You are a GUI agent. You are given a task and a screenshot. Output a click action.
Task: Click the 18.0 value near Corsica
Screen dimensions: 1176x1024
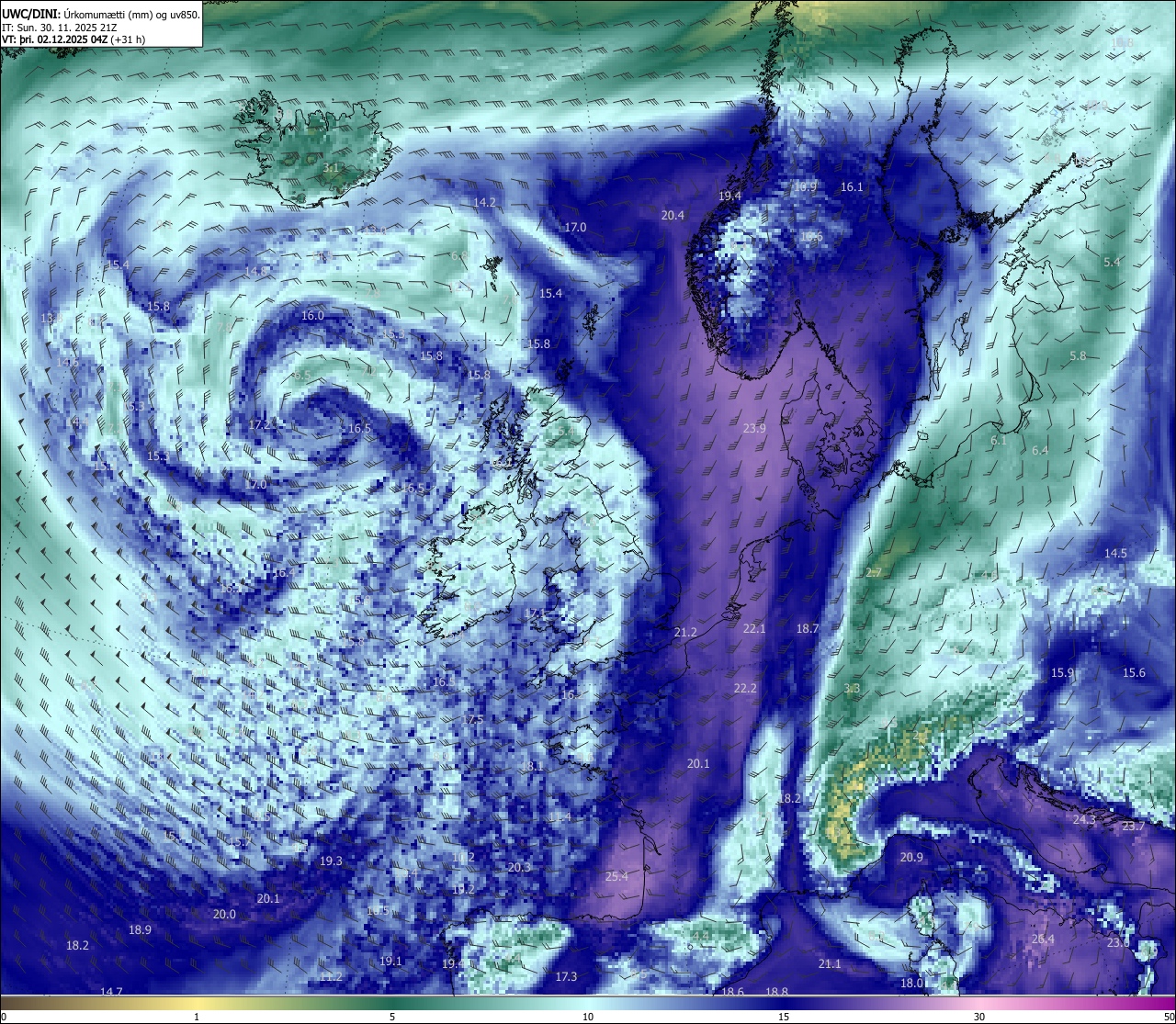(911, 984)
